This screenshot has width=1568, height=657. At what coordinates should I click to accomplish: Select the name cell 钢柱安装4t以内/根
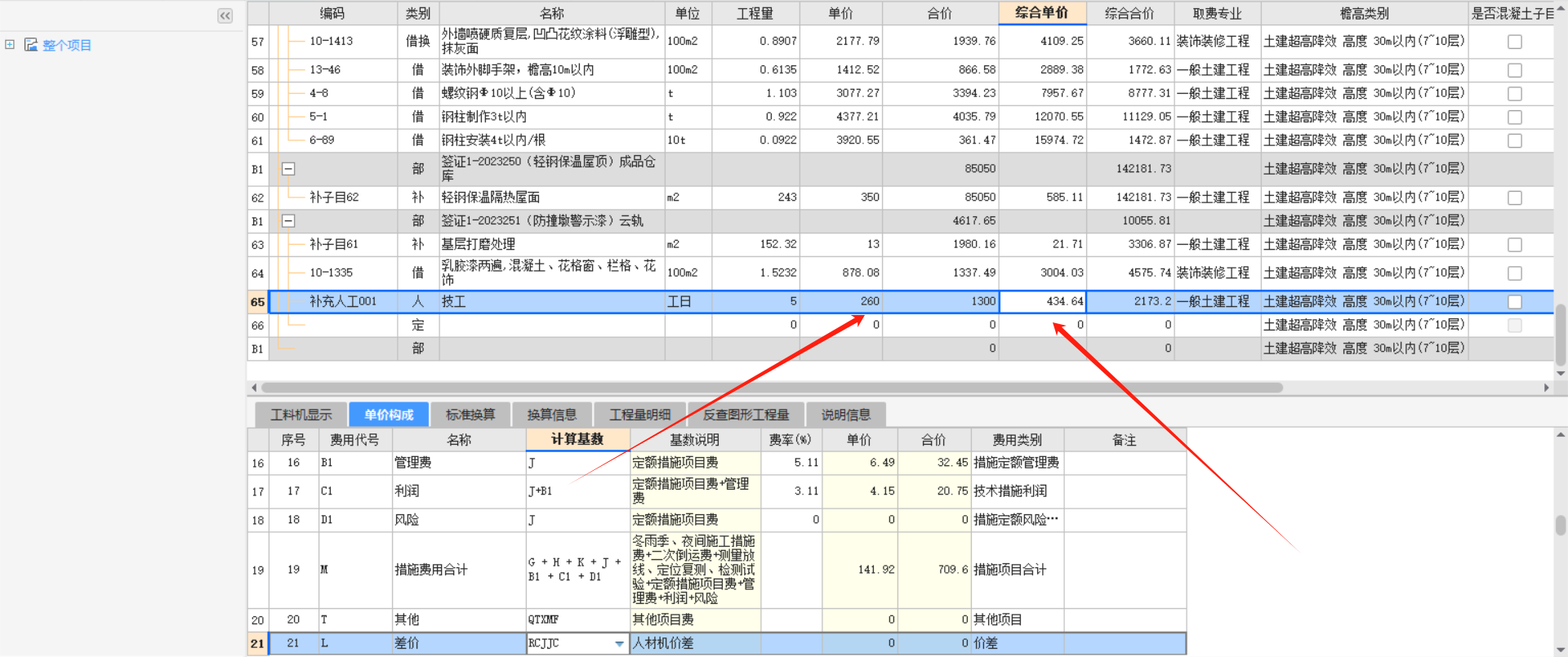tap(553, 140)
